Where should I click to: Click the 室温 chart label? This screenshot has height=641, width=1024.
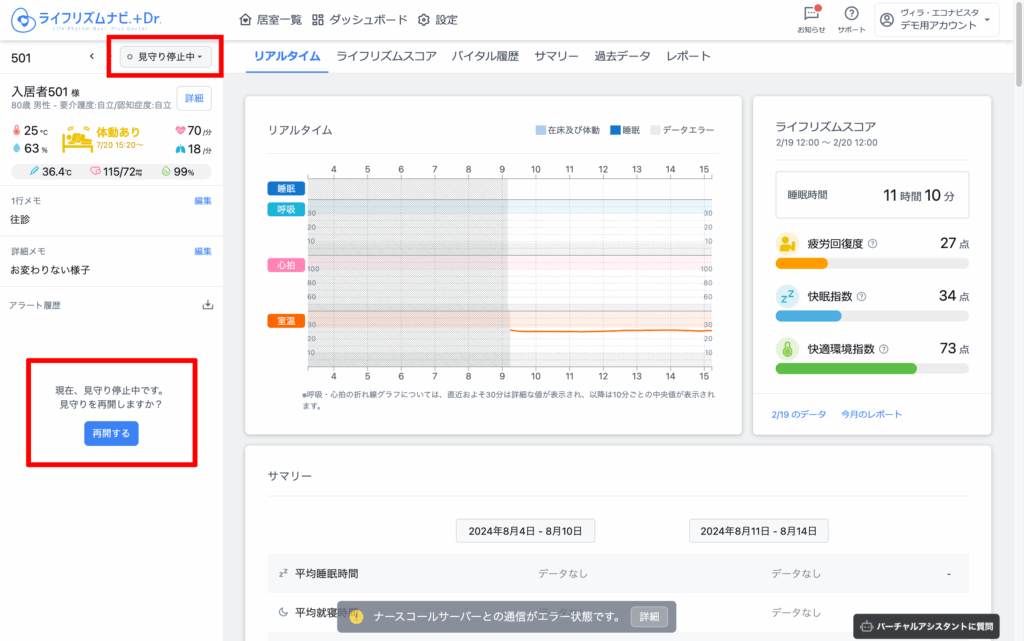click(286, 321)
